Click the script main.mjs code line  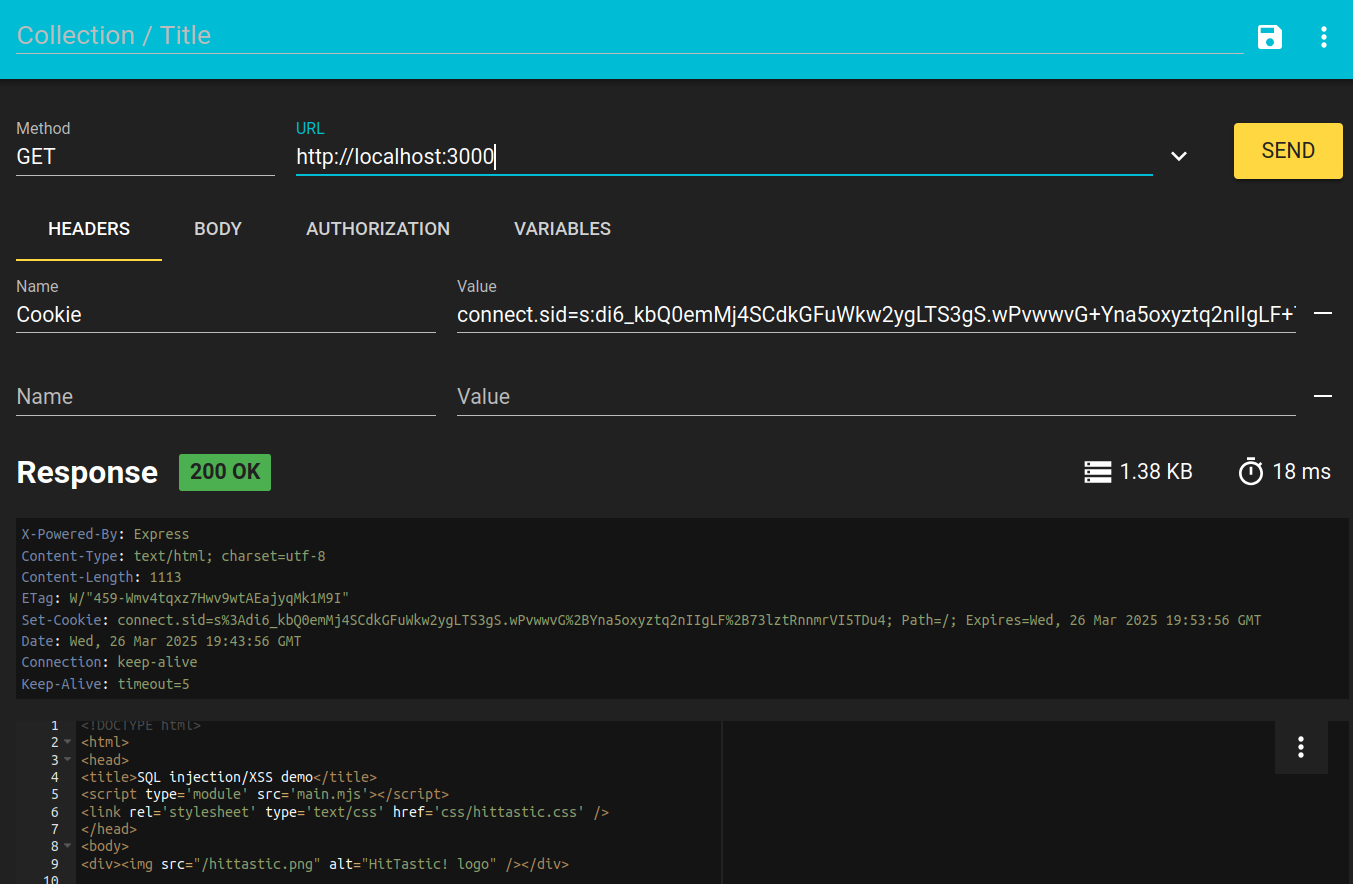coord(265,795)
